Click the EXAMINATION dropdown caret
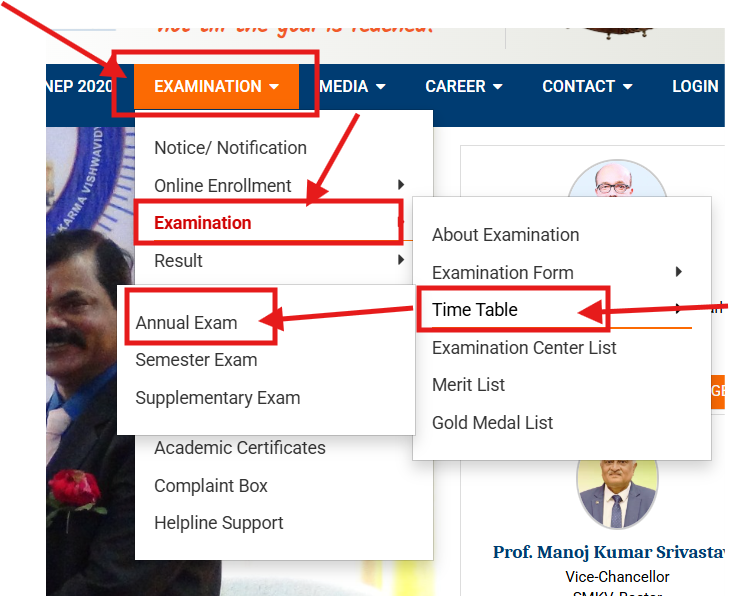 (x=274, y=87)
